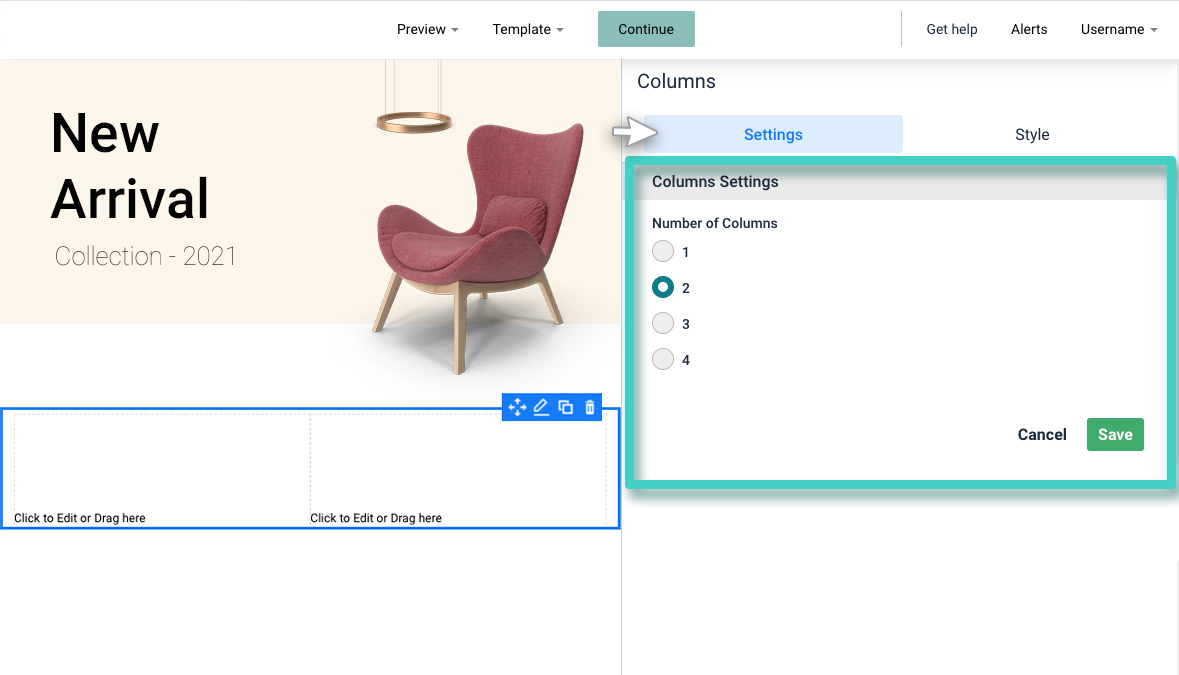
Task: Click the 'Columns' panel title
Action: tap(676, 81)
